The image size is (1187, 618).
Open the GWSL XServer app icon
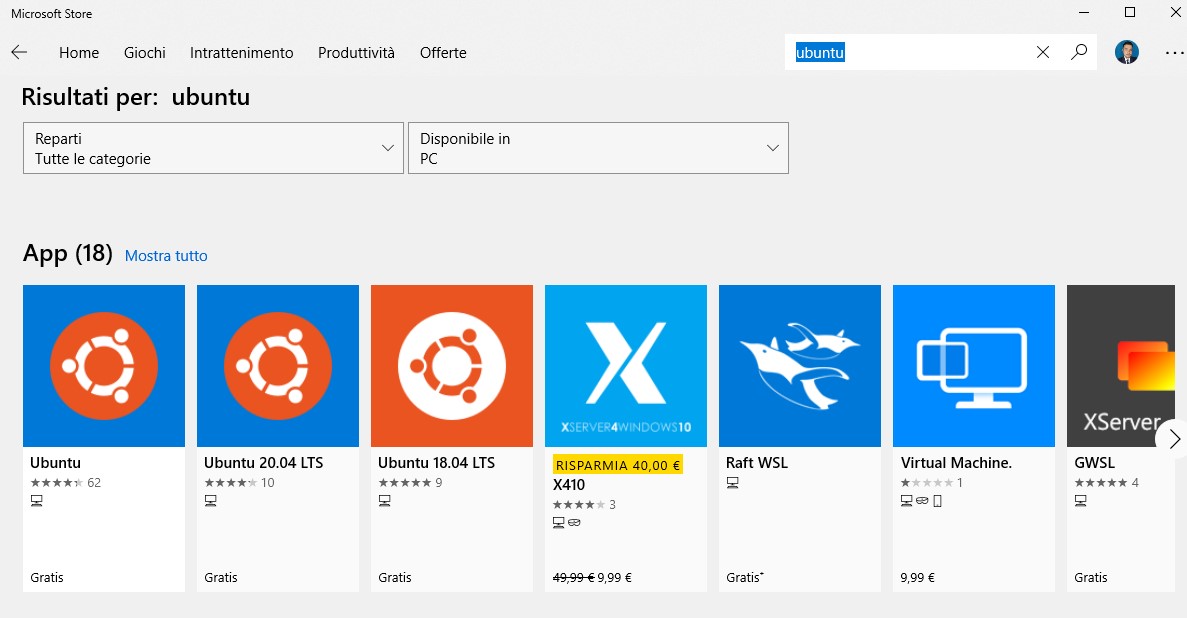click(1120, 366)
